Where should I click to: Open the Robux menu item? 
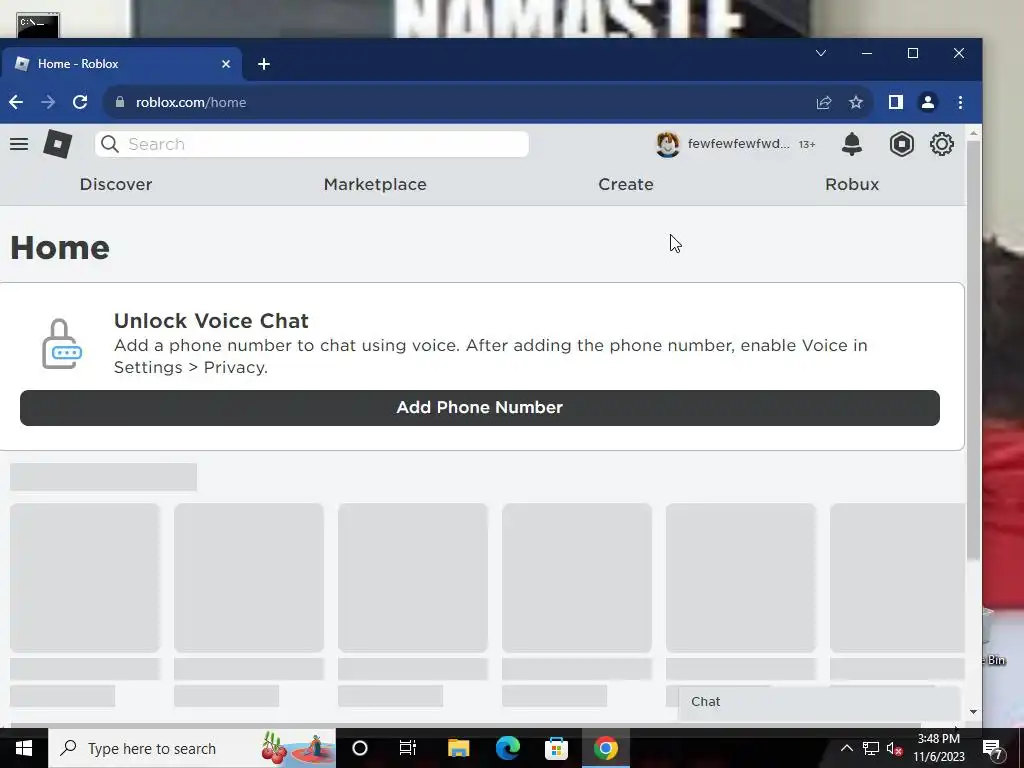pos(852,184)
